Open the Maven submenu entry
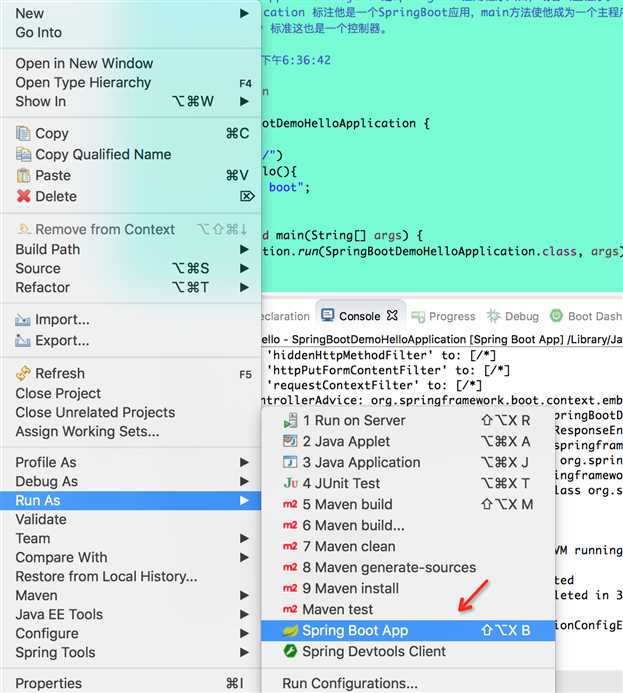 coord(131,595)
